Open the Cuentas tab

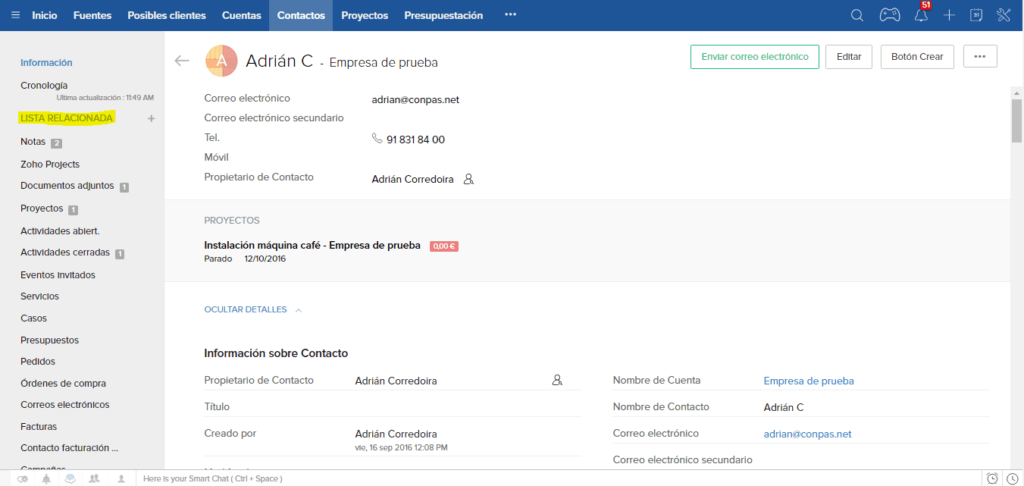coord(242,15)
